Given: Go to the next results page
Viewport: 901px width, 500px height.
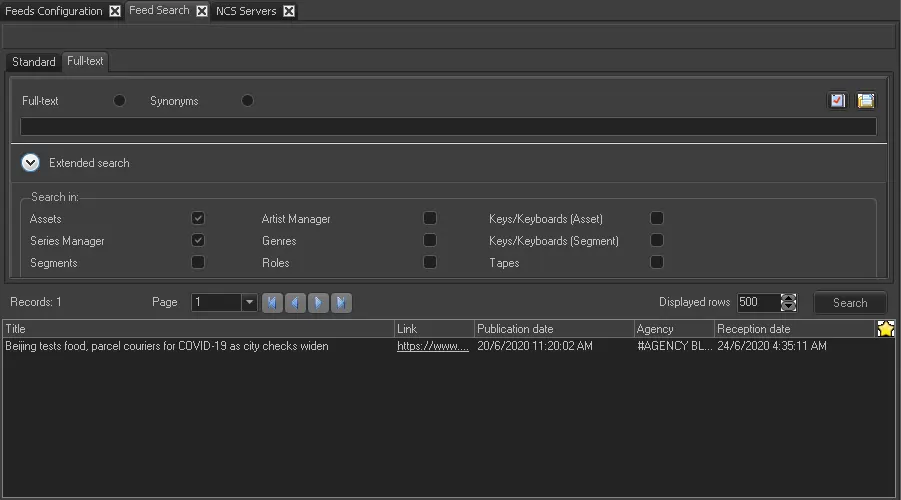Looking at the screenshot, I should [318, 303].
